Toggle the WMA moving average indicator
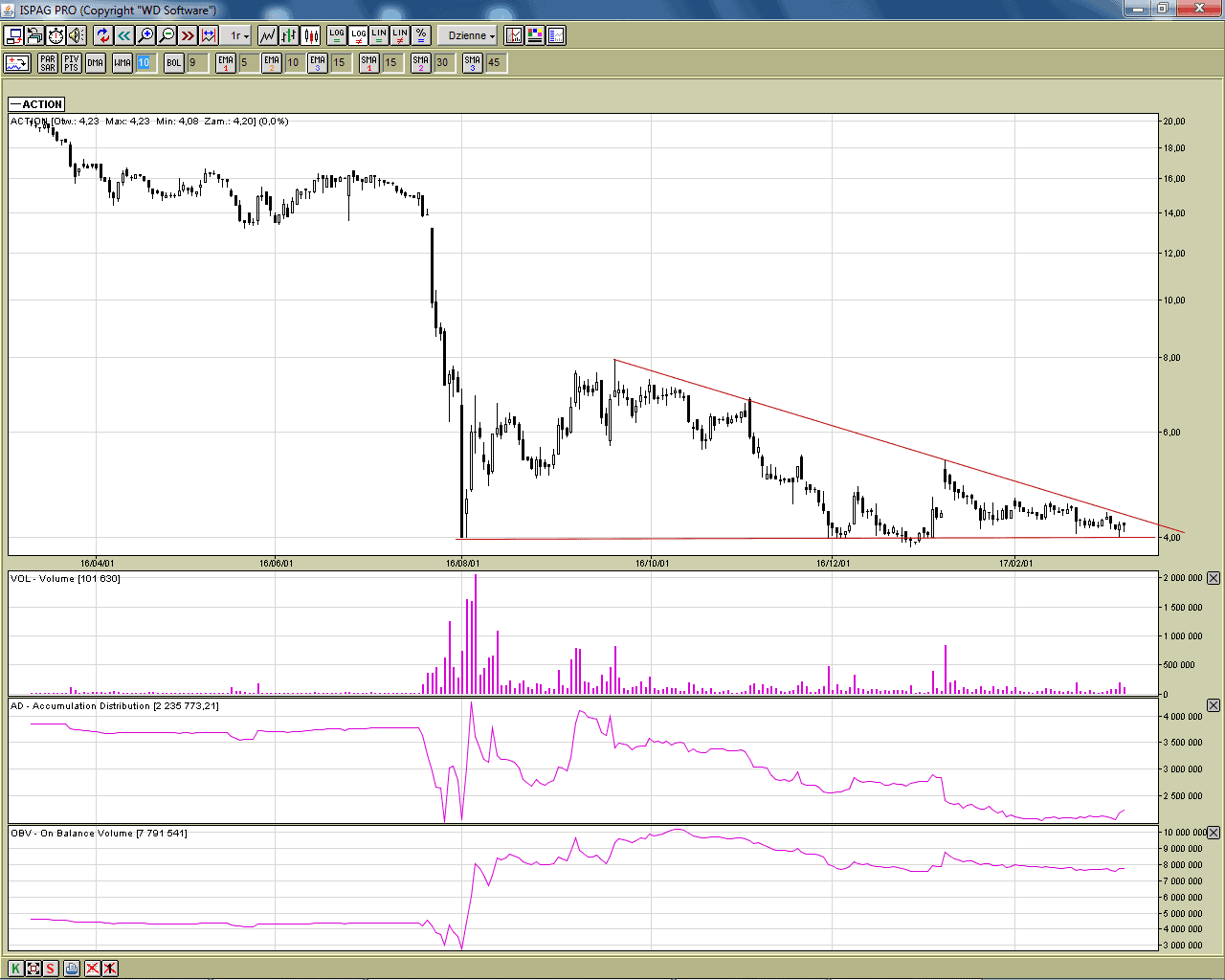The height and width of the screenshot is (980, 1225). (x=122, y=62)
